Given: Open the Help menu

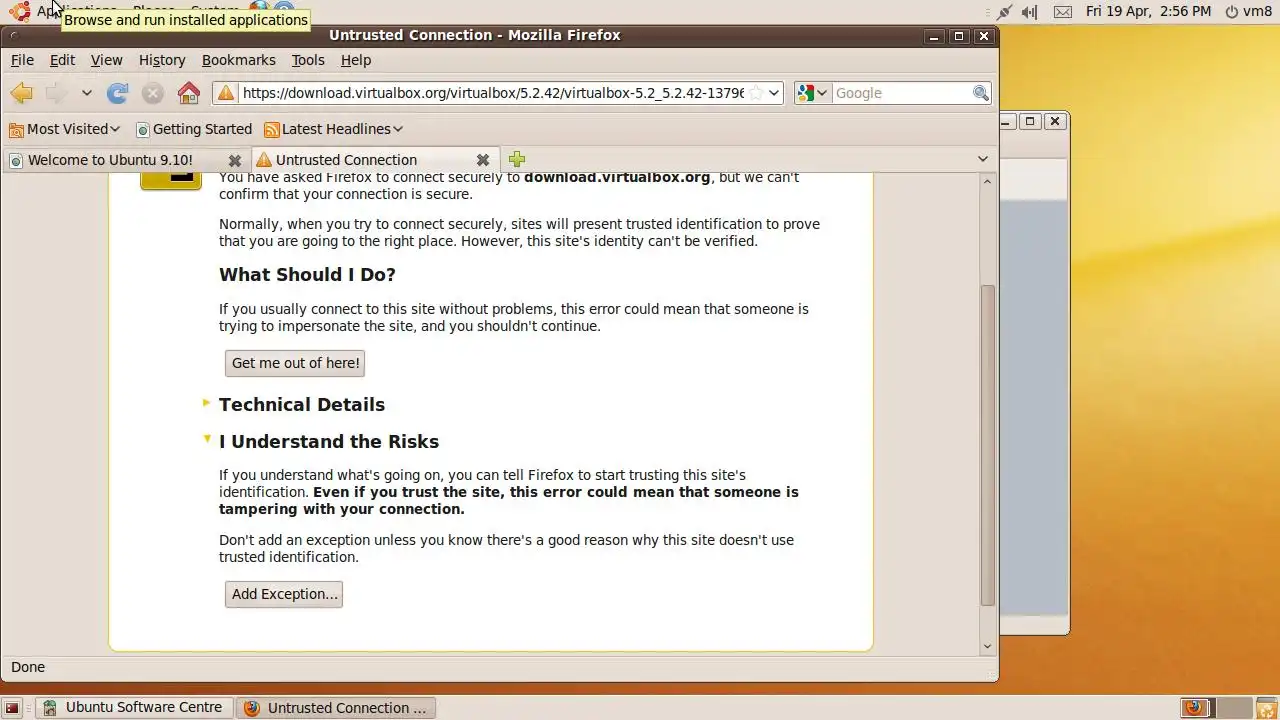Looking at the screenshot, I should [x=356, y=60].
